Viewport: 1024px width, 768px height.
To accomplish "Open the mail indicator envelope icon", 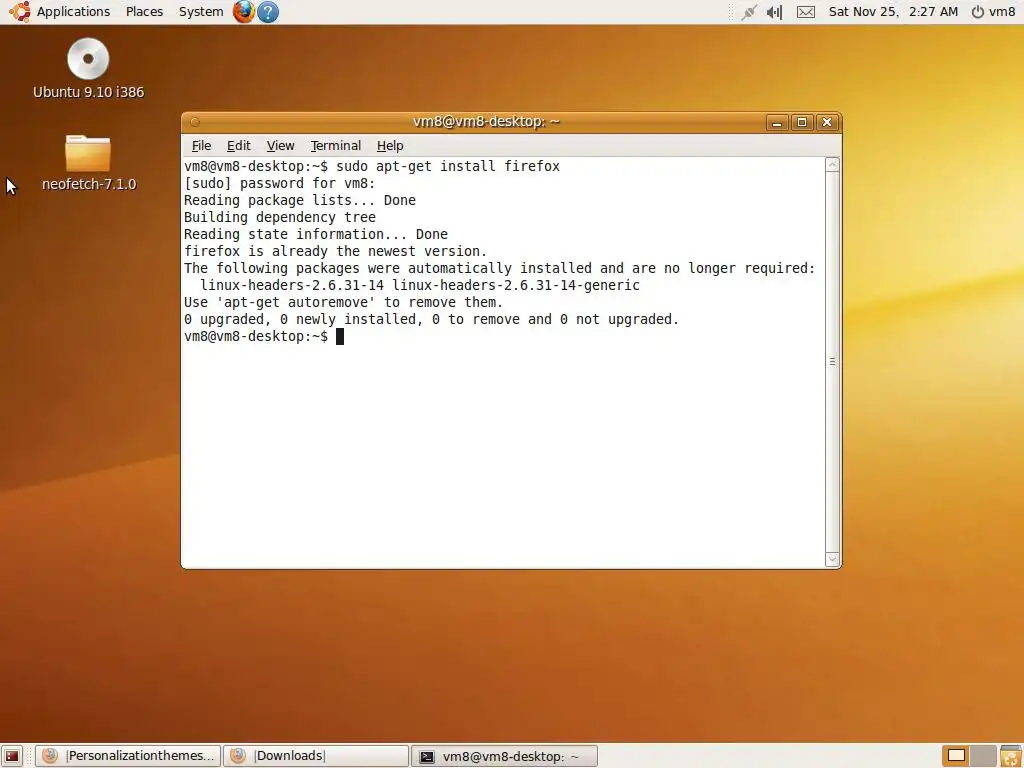I will pyautogui.click(x=806, y=12).
